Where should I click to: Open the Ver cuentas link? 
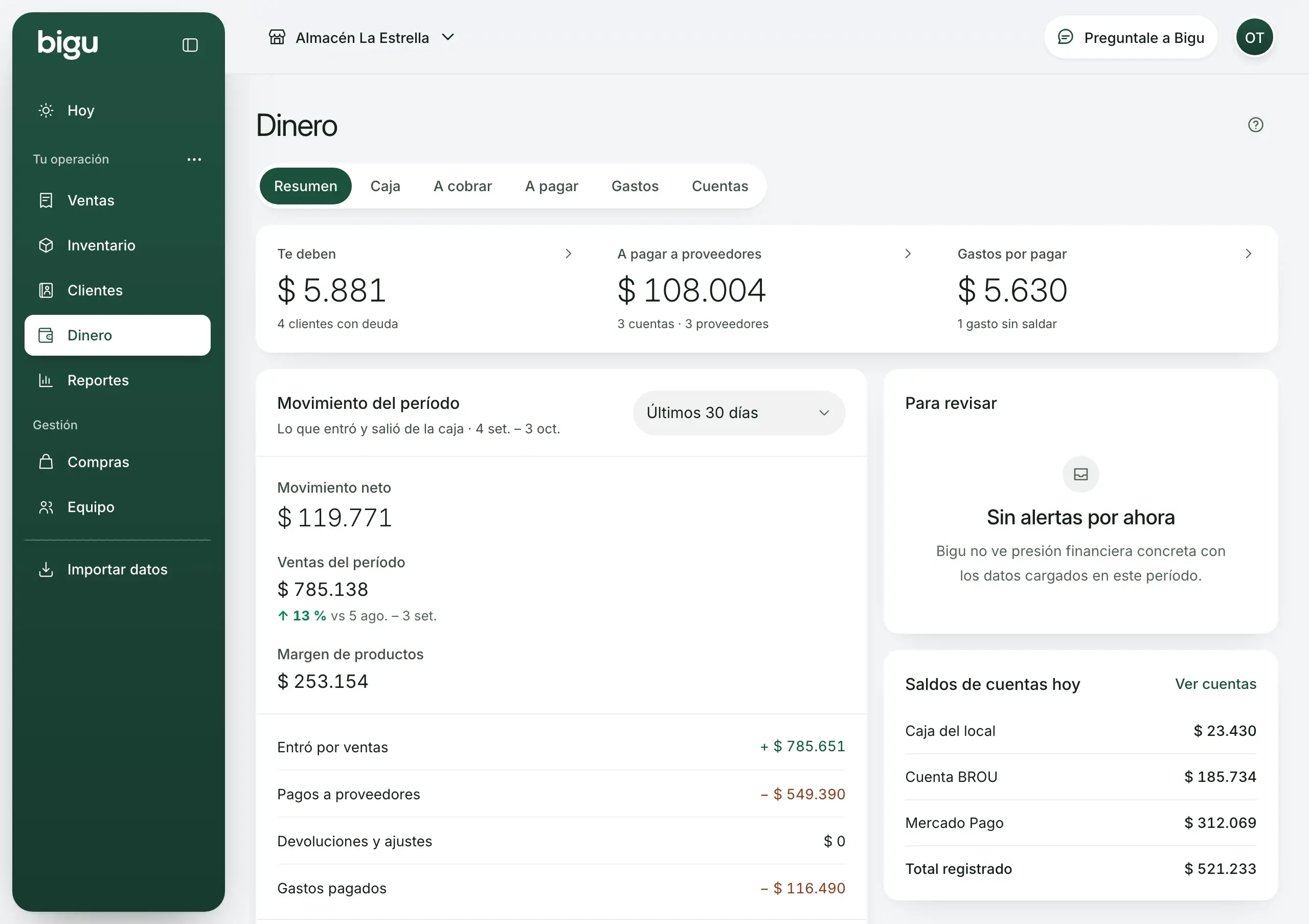pos(1215,684)
